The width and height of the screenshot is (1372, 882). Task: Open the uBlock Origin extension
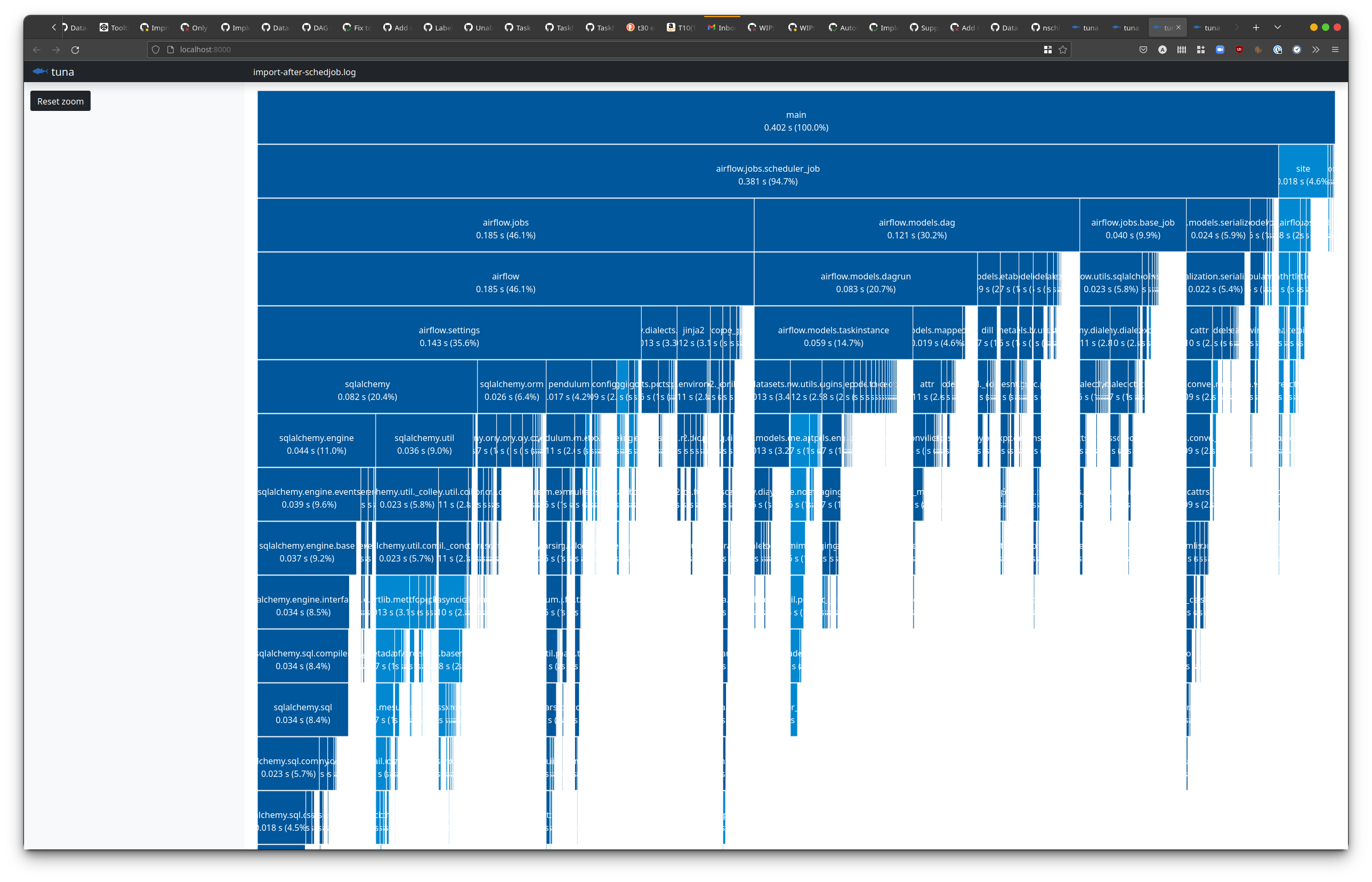[1239, 50]
